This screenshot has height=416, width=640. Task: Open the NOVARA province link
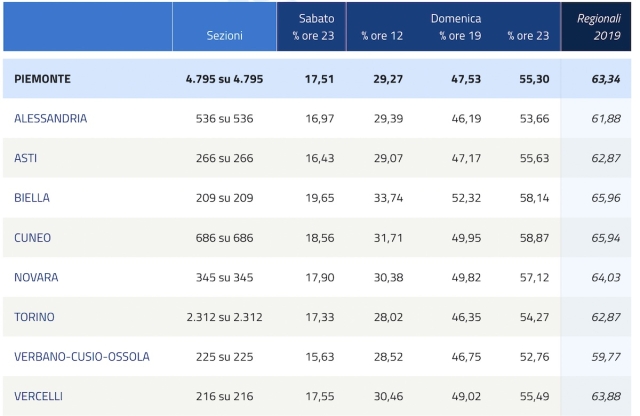tap(36, 277)
